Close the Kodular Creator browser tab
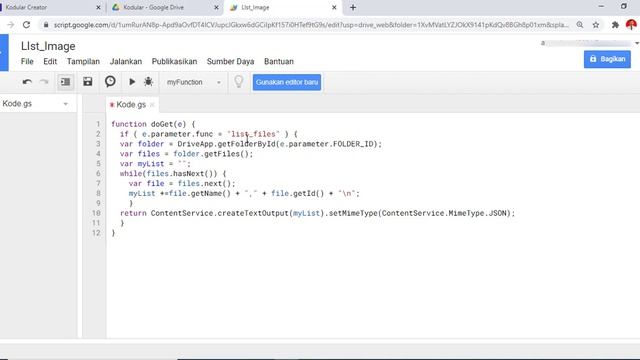640x360 pixels. point(98,7)
